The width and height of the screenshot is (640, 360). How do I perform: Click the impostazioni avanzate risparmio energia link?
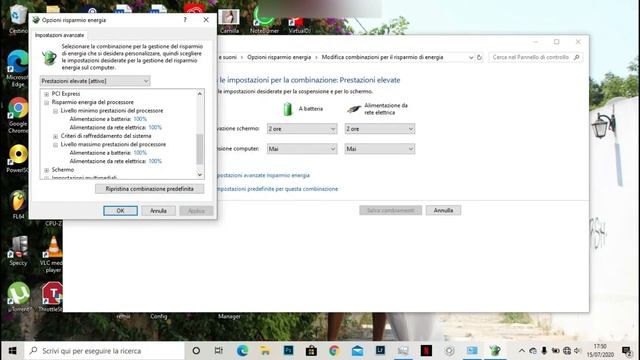coord(263,175)
